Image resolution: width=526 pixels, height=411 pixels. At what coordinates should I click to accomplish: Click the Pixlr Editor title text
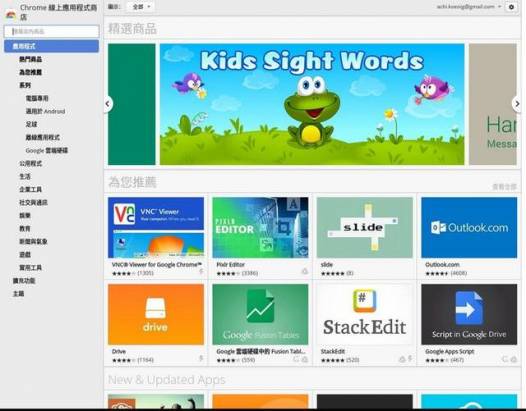[231, 265]
